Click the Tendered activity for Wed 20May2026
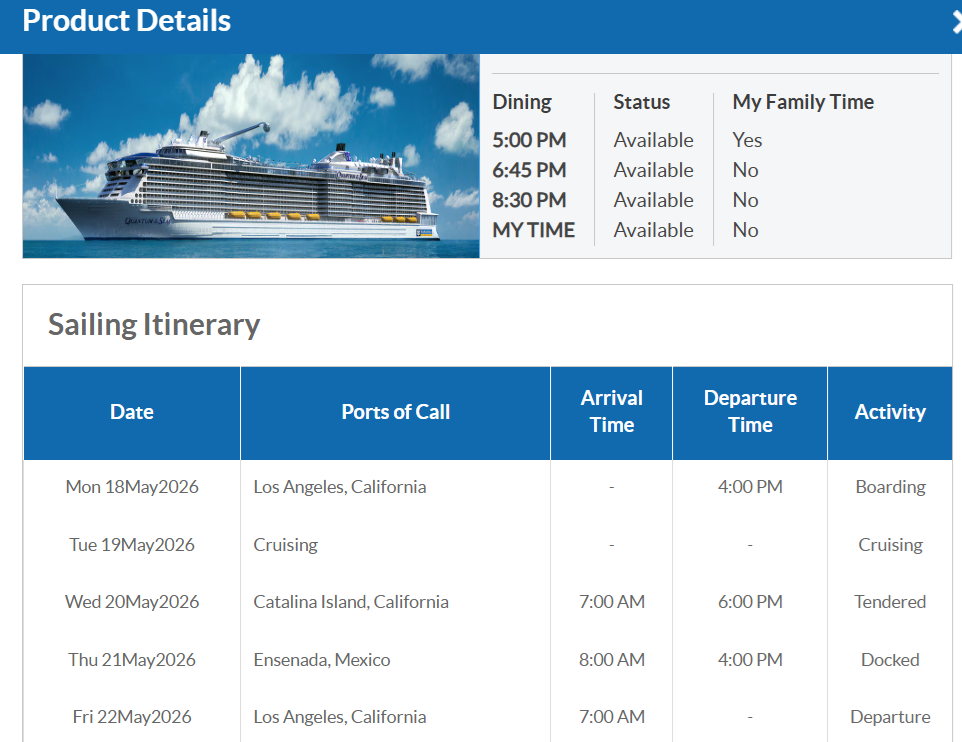The height and width of the screenshot is (742, 962). [889, 601]
